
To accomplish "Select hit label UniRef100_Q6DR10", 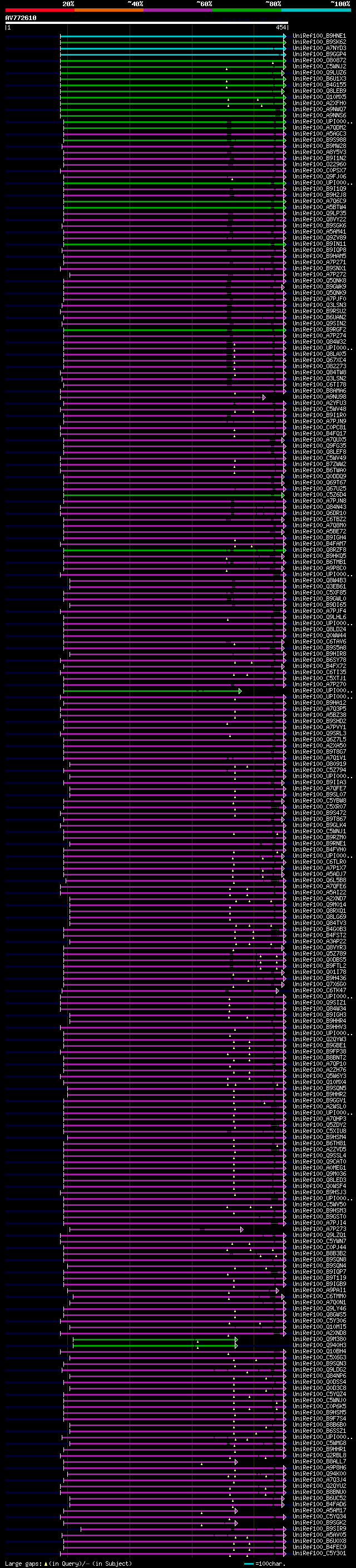I will (319, 513).
